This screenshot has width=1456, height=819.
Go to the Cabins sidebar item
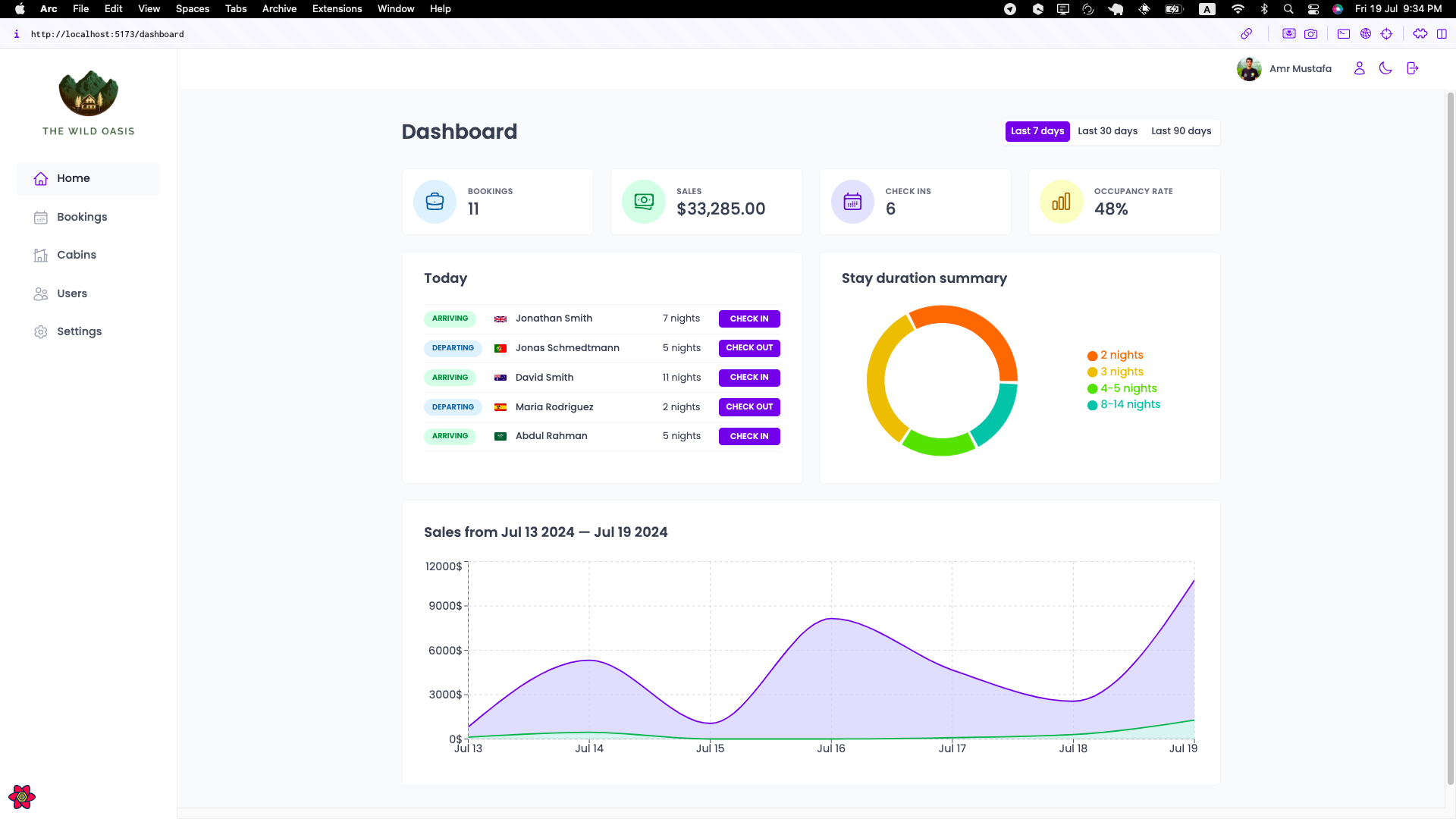tap(77, 255)
